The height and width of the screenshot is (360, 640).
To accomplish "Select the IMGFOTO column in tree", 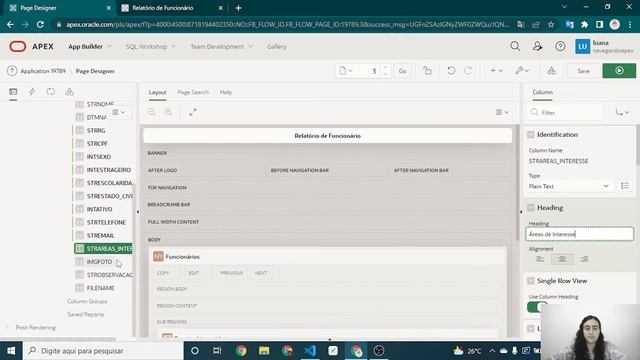I will (x=99, y=262).
